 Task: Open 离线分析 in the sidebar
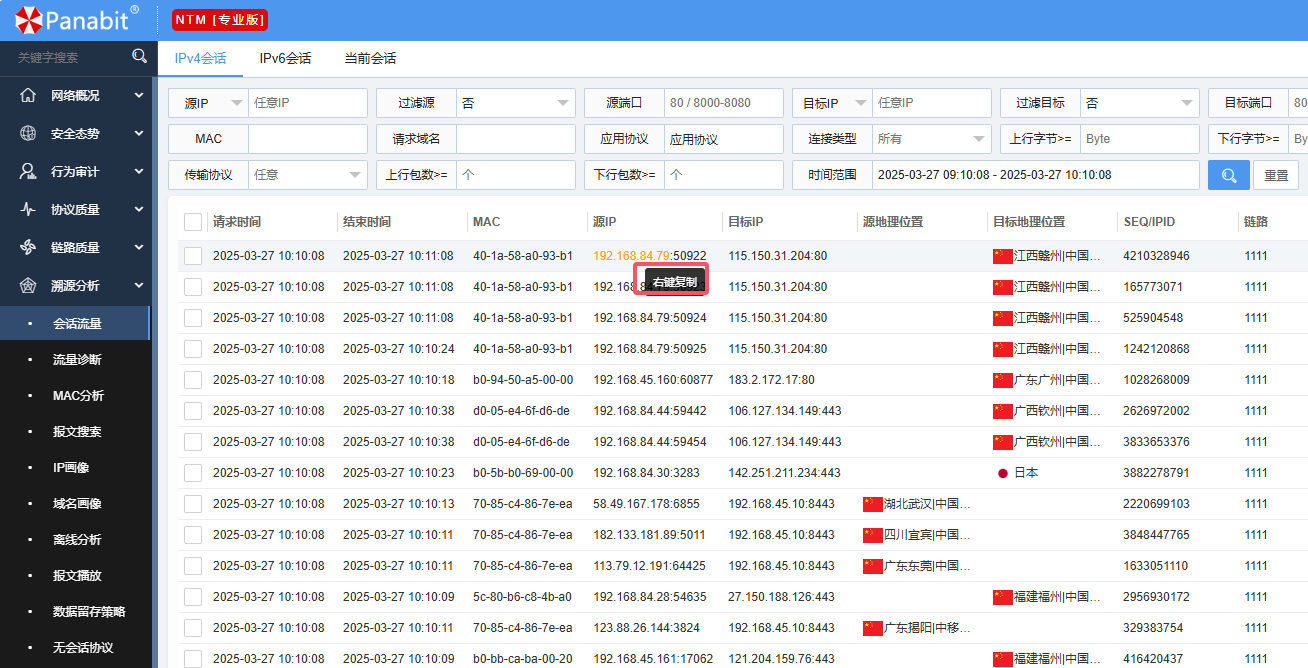pos(76,540)
